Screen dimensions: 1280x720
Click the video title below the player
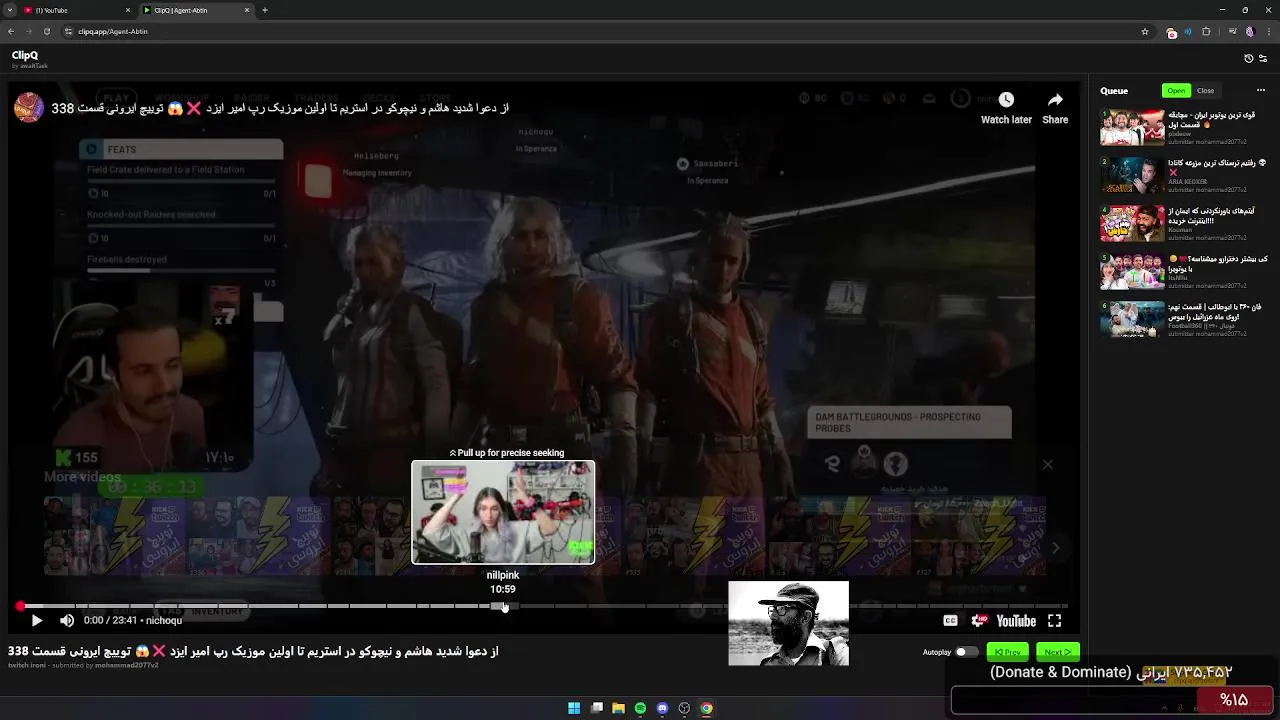click(x=253, y=651)
